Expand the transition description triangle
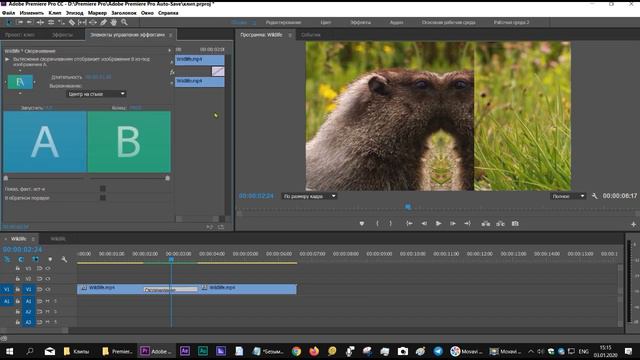 click(7, 60)
